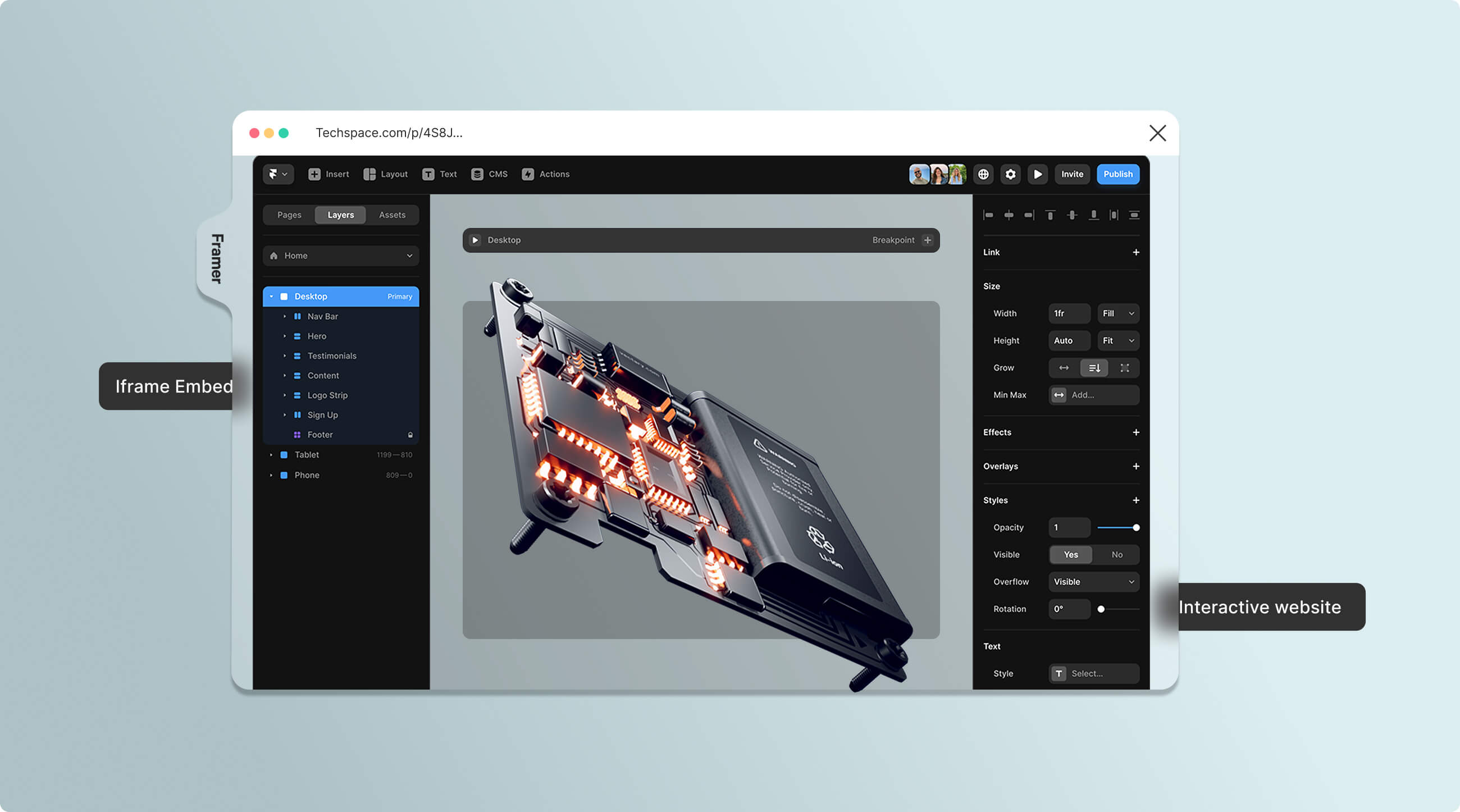Set Visible to No
The image size is (1460, 812).
click(1116, 554)
